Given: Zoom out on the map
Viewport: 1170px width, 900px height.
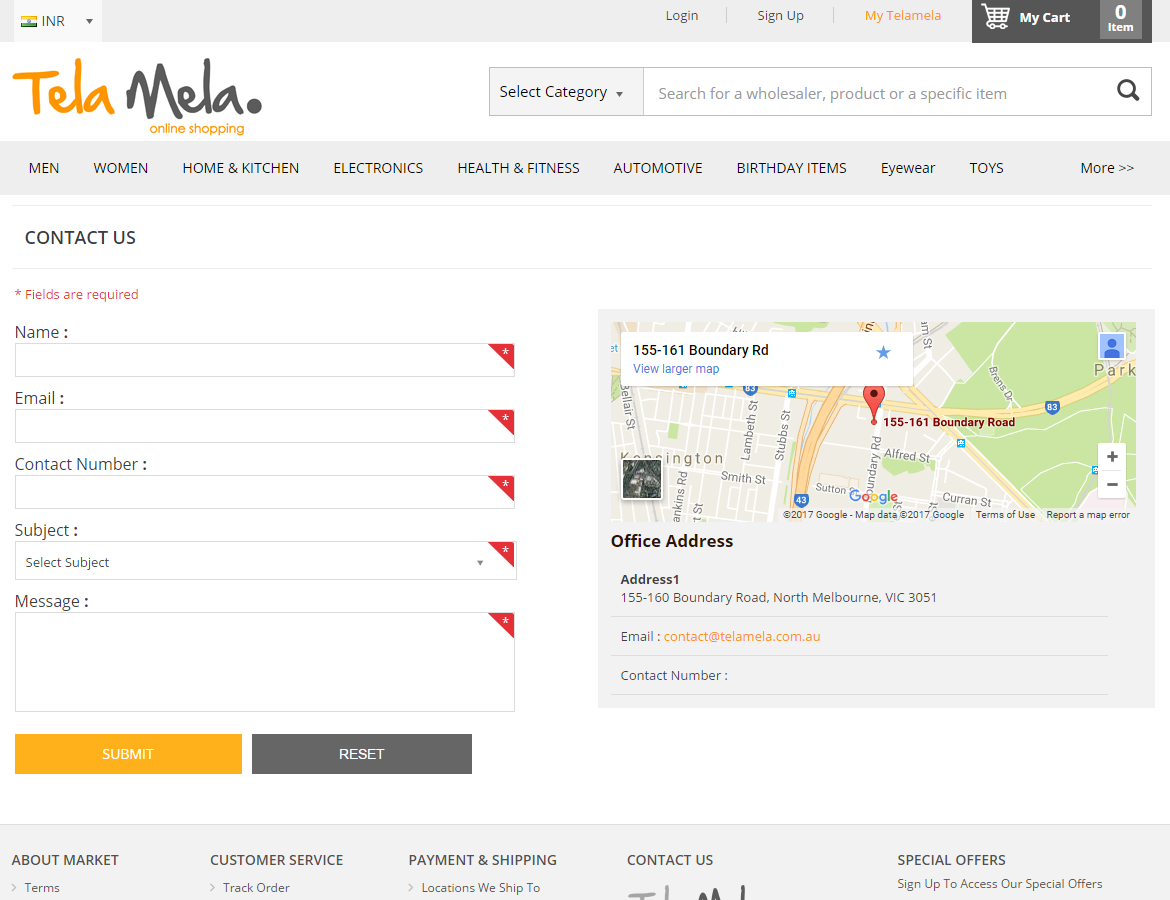Looking at the screenshot, I should [1112, 484].
